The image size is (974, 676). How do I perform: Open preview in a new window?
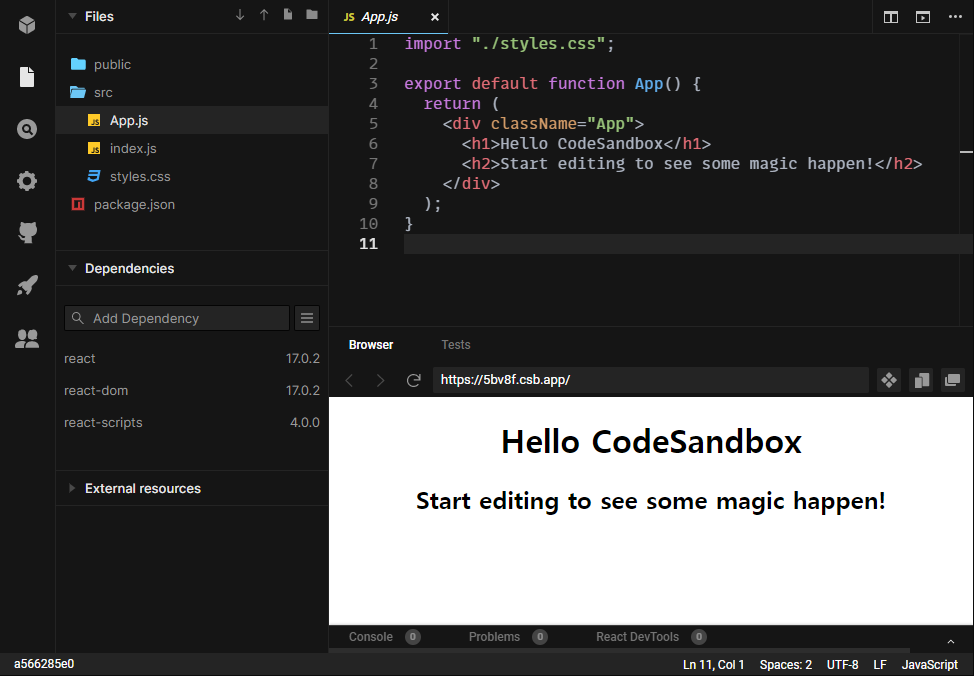(952, 380)
